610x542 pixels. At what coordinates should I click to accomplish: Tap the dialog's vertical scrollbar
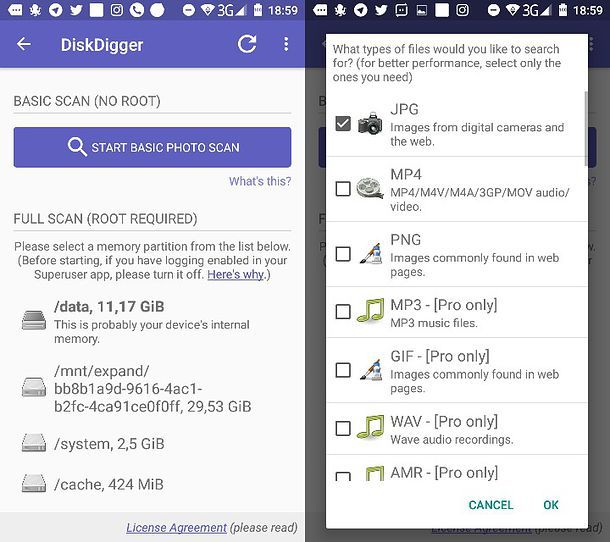585,128
